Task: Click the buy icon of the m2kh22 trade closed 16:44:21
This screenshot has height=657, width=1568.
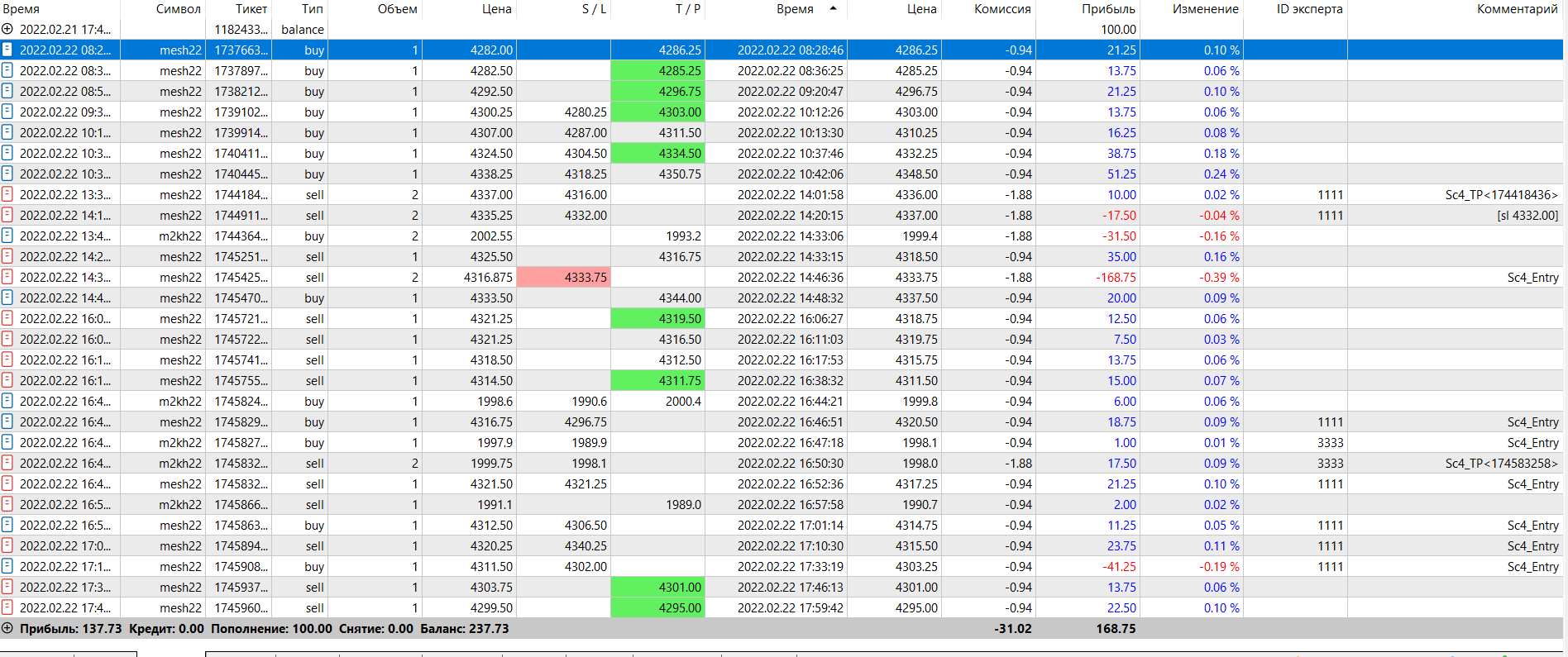Action: tap(7, 401)
